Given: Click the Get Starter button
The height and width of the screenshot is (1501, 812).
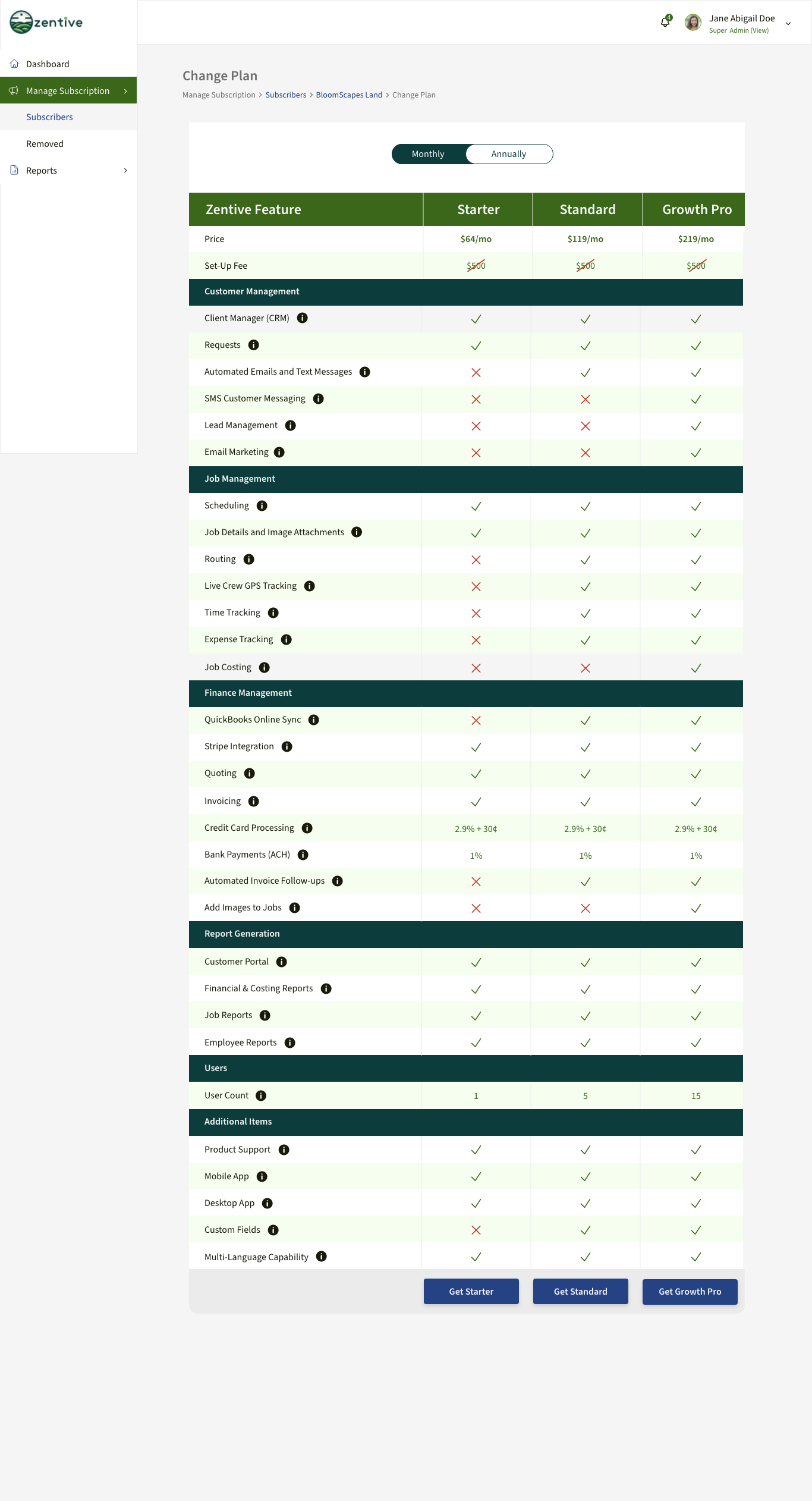Looking at the screenshot, I should pos(471,1292).
